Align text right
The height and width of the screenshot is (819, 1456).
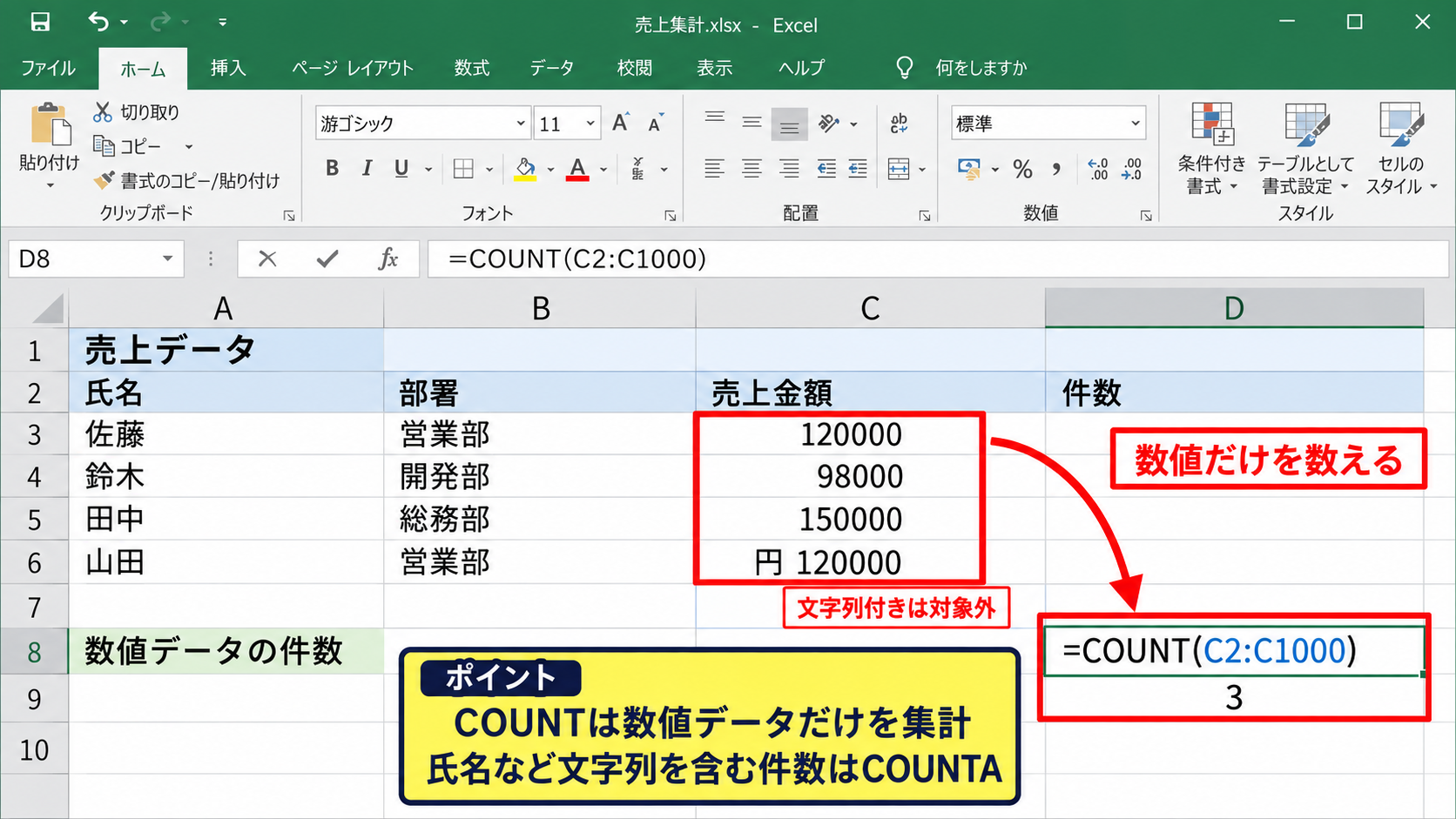click(789, 169)
